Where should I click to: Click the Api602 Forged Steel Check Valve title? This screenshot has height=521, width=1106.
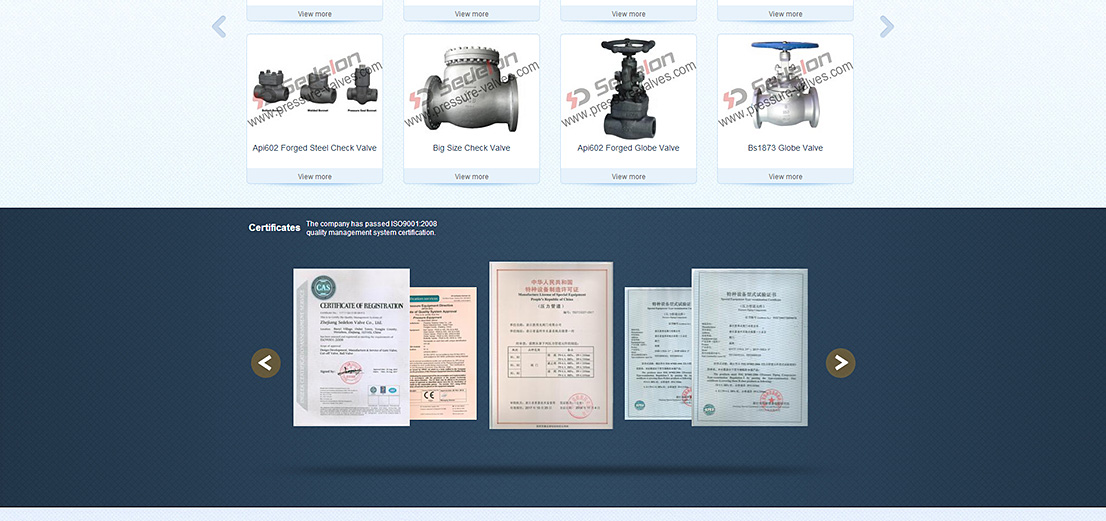pos(314,148)
